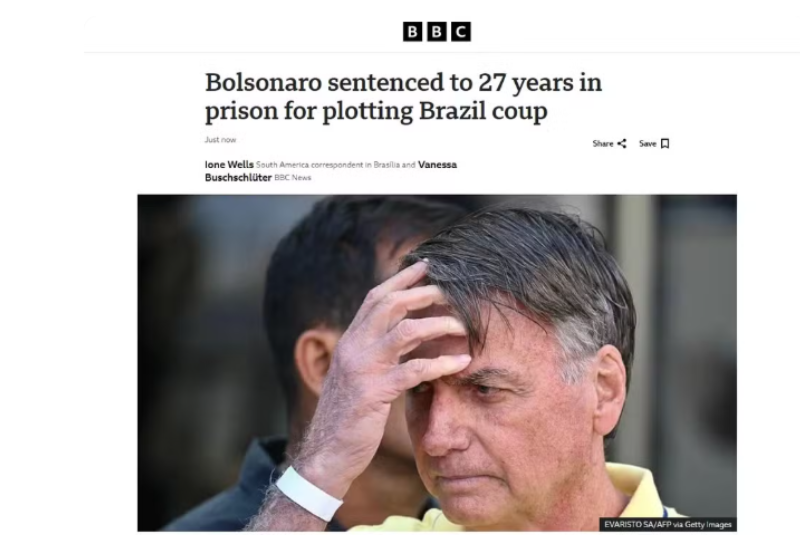The image size is (800, 535).
Task: Open author Ione Wells' profile
Action: point(229,165)
